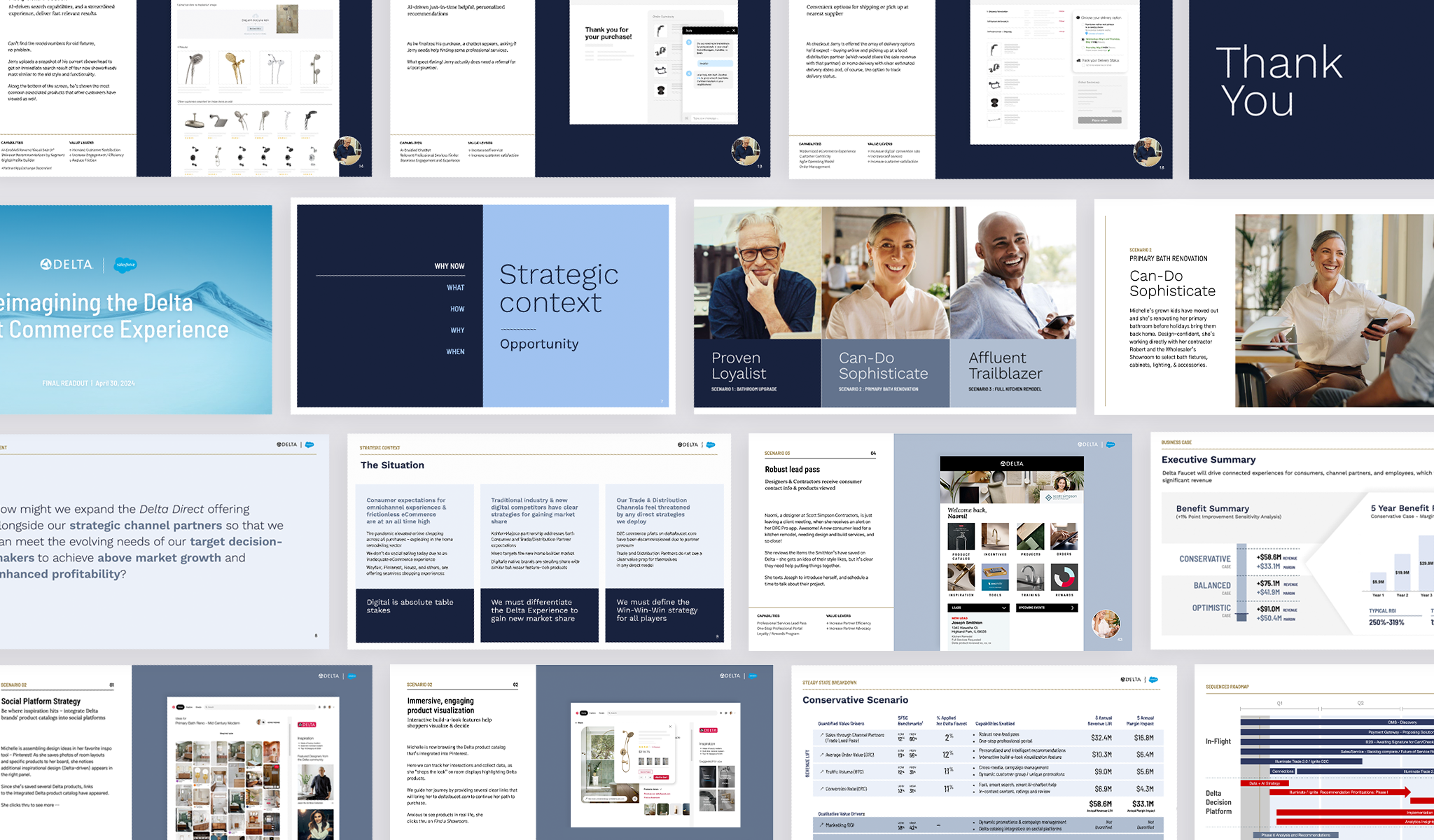Viewport: 1434px width, 840px height.
Task: Select the Tools tile
Action: [x=995, y=577]
